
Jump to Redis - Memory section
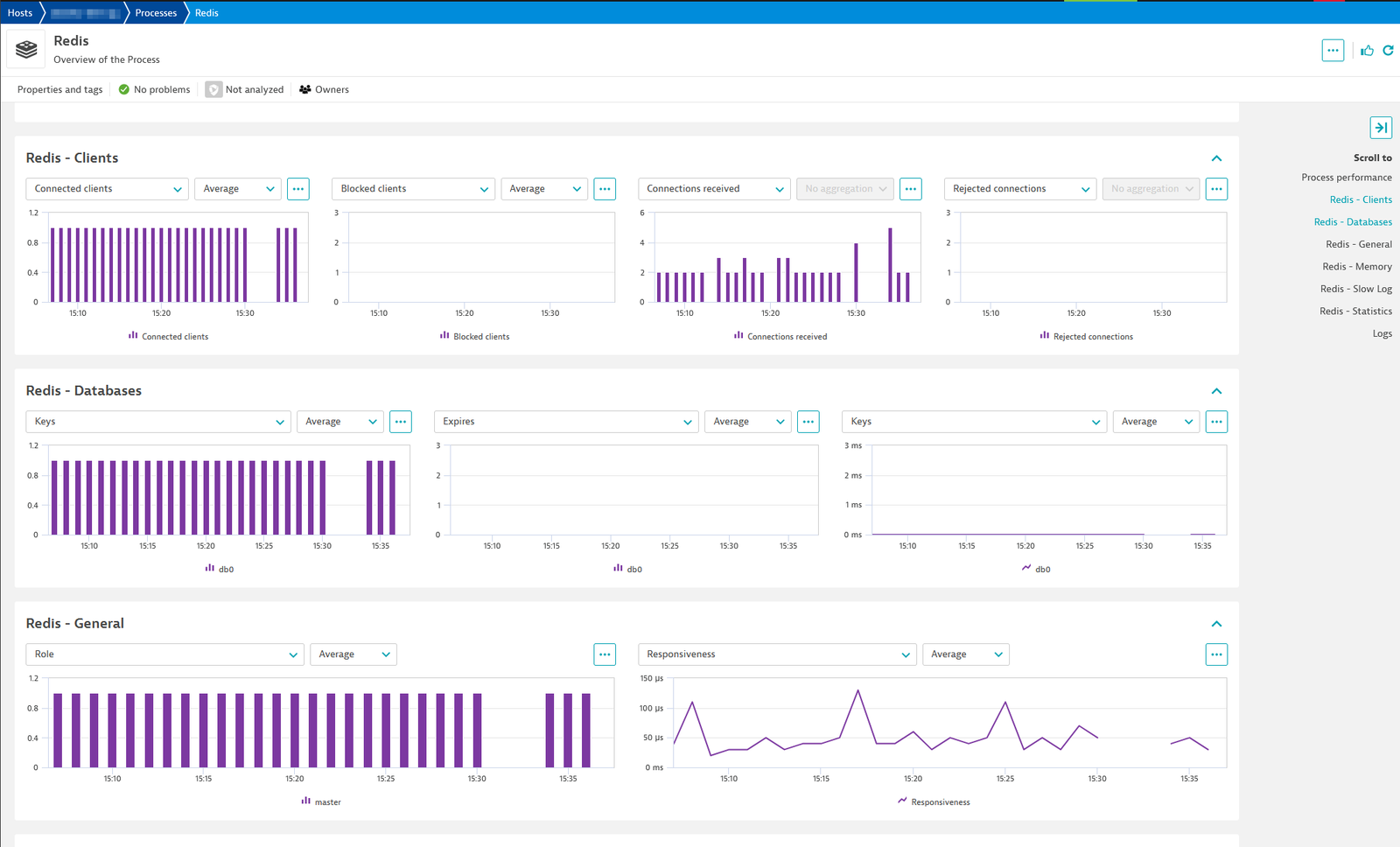1357,267
